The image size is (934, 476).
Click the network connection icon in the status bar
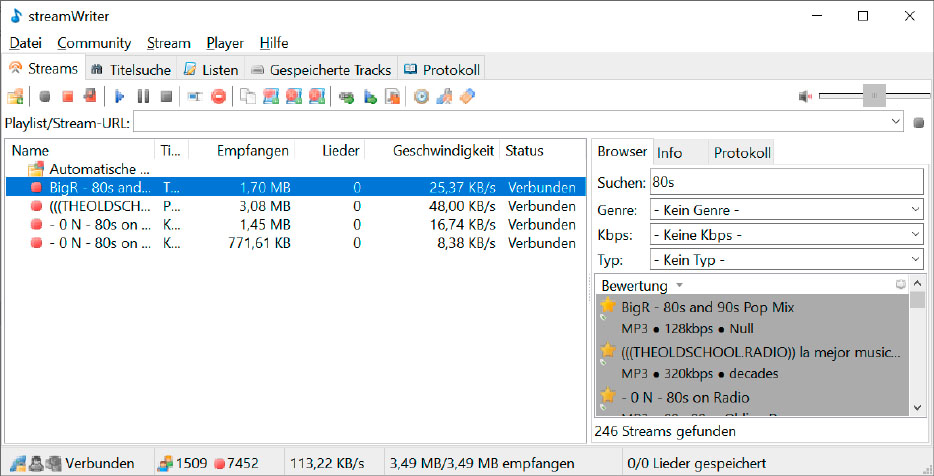pos(17,463)
